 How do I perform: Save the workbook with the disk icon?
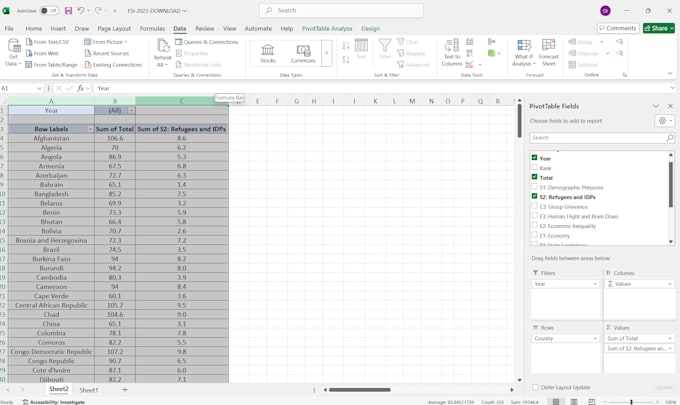click(69, 10)
